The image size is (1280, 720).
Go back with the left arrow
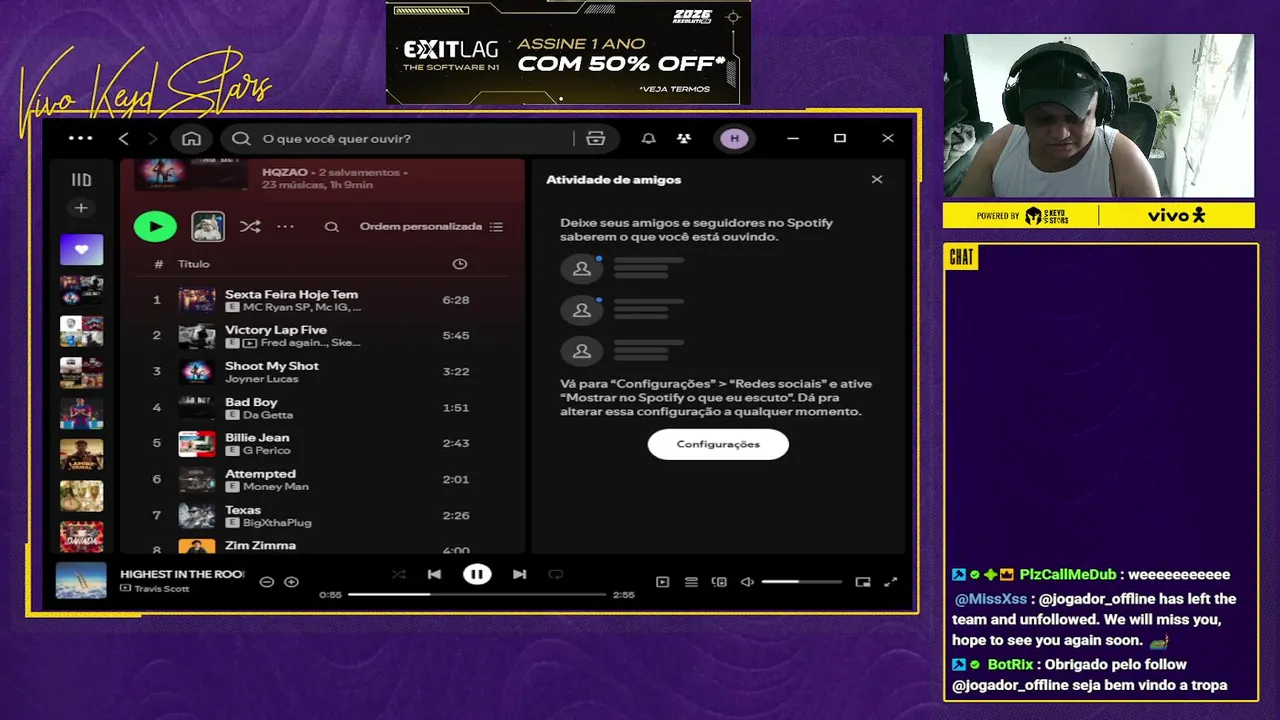tap(124, 138)
